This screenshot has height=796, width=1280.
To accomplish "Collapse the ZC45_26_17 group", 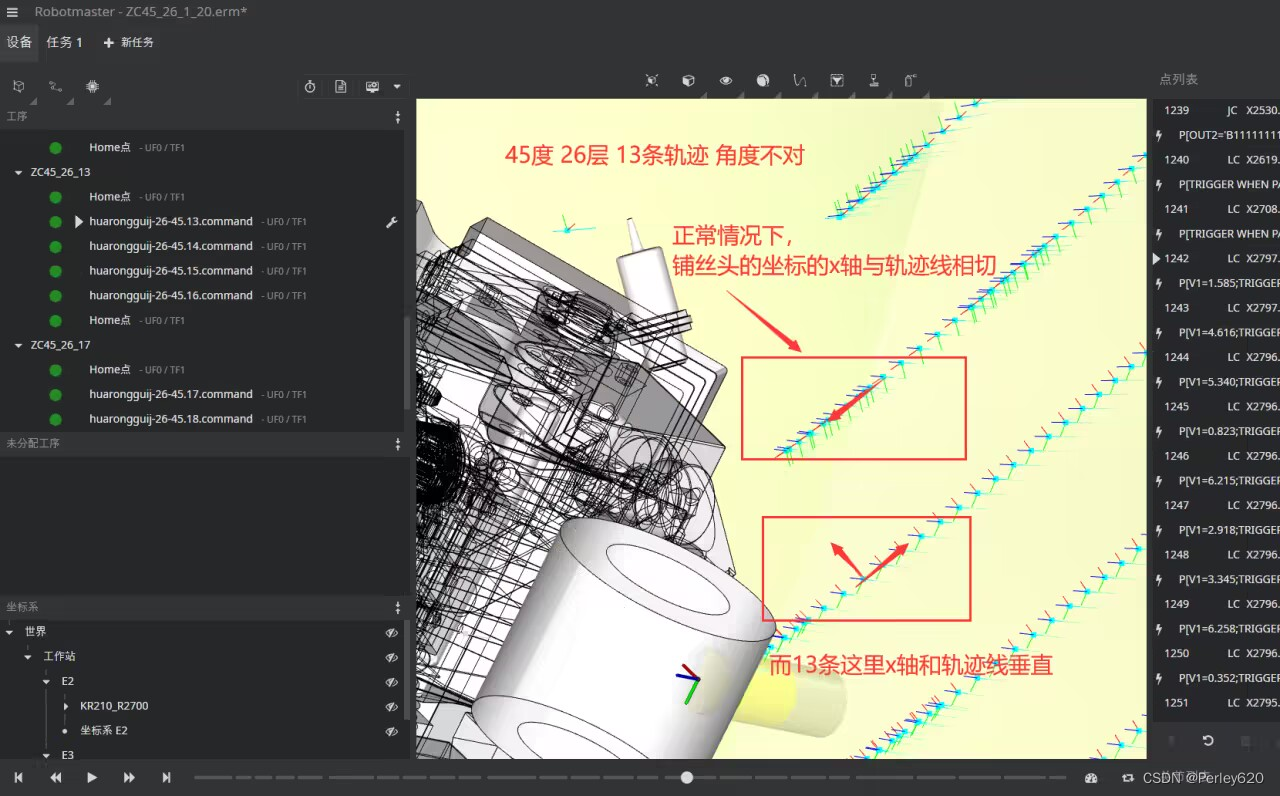I will pyautogui.click(x=18, y=345).
